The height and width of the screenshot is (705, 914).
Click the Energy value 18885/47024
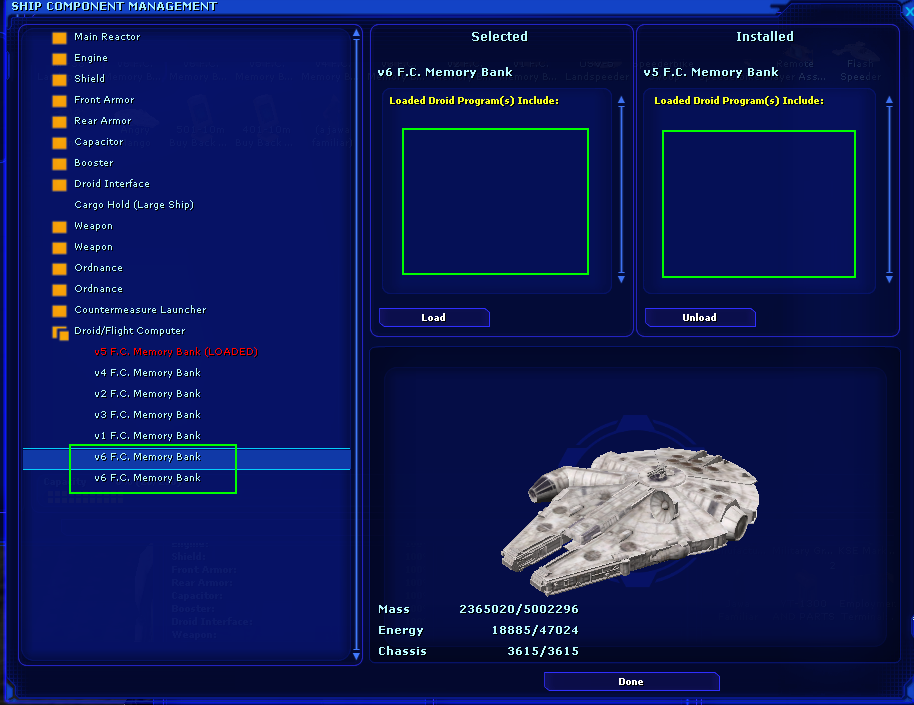click(x=535, y=630)
